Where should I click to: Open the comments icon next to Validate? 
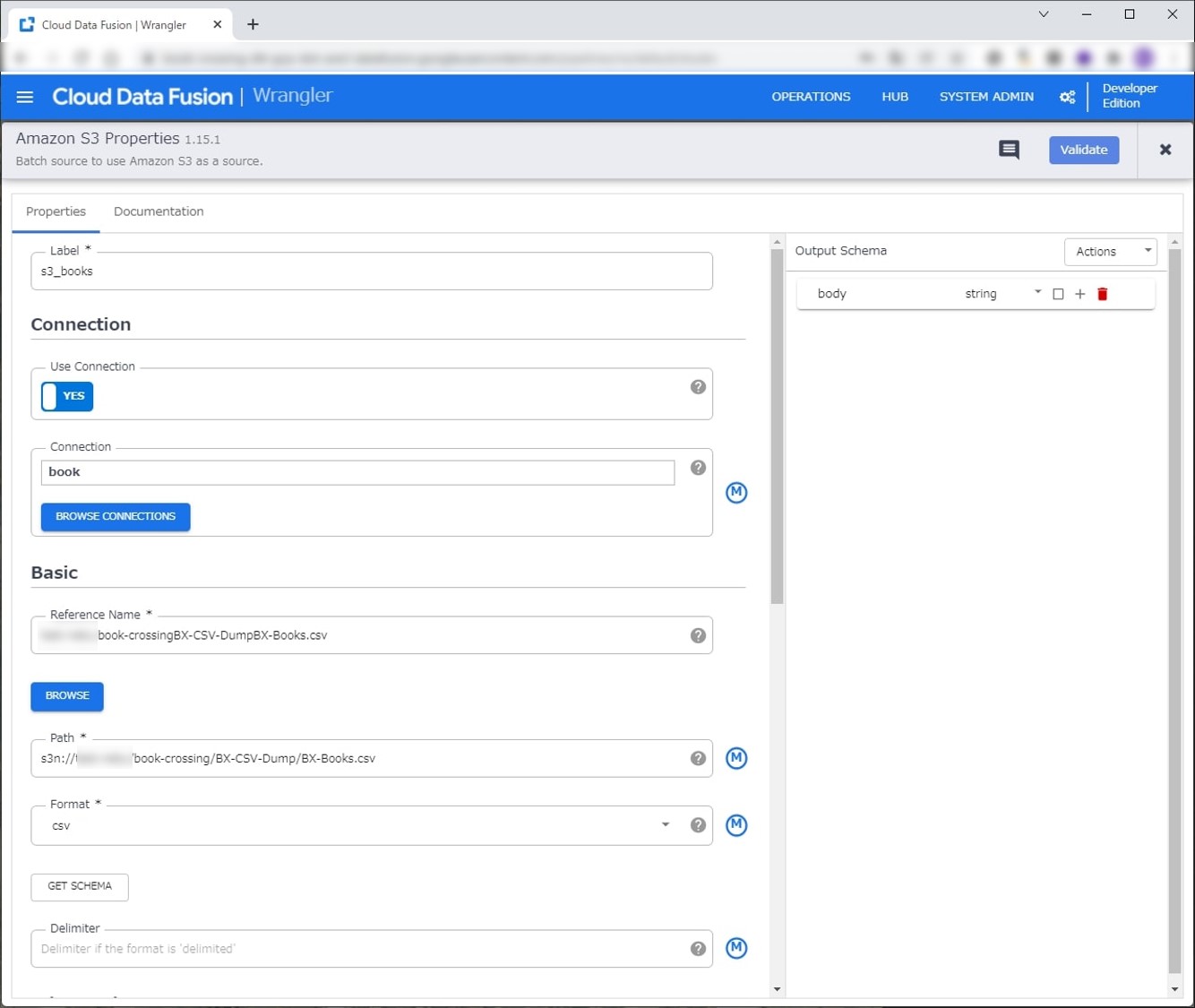click(1009, 150)
